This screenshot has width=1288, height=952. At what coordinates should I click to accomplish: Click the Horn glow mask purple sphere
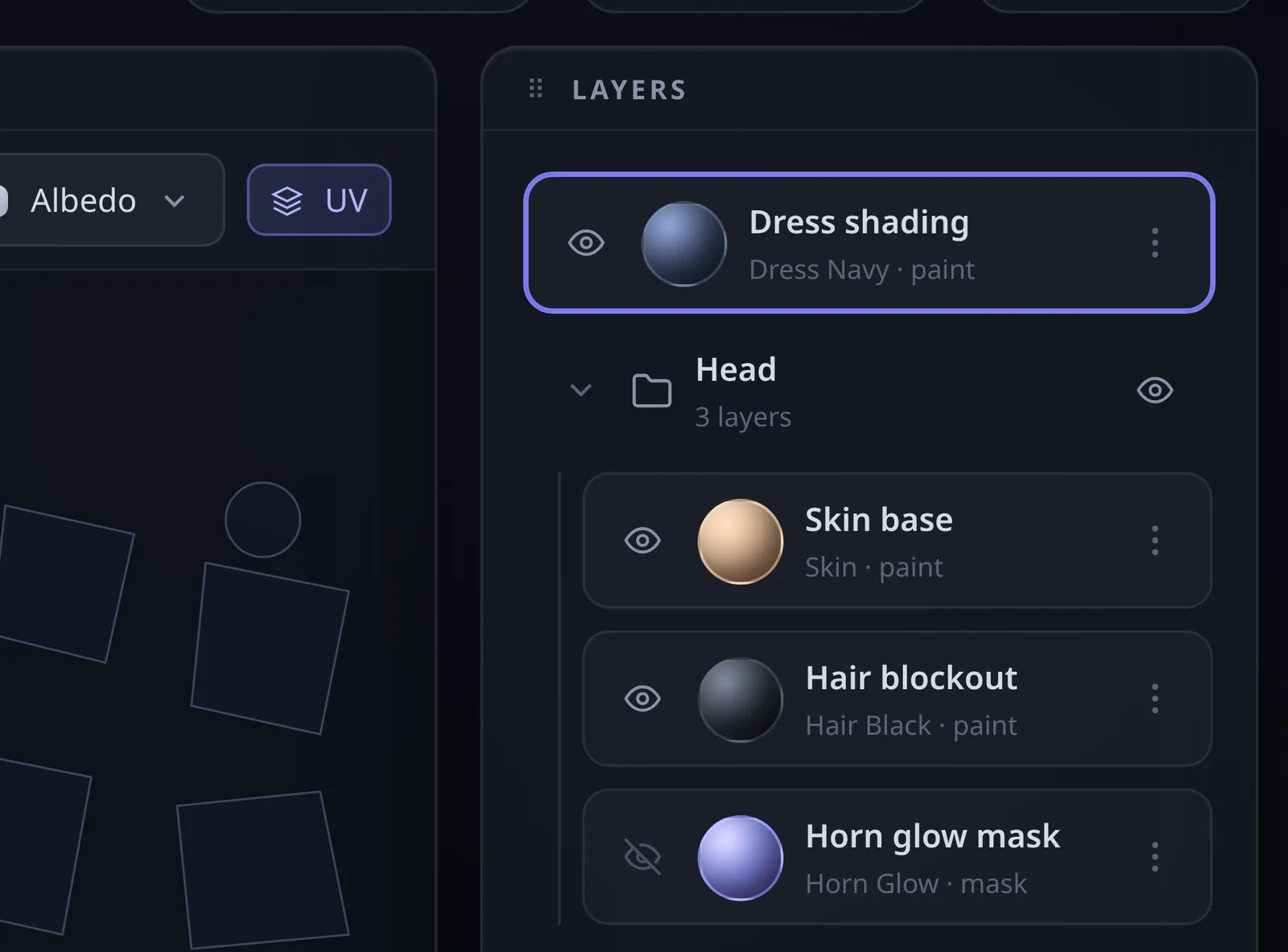click(740, 857)
